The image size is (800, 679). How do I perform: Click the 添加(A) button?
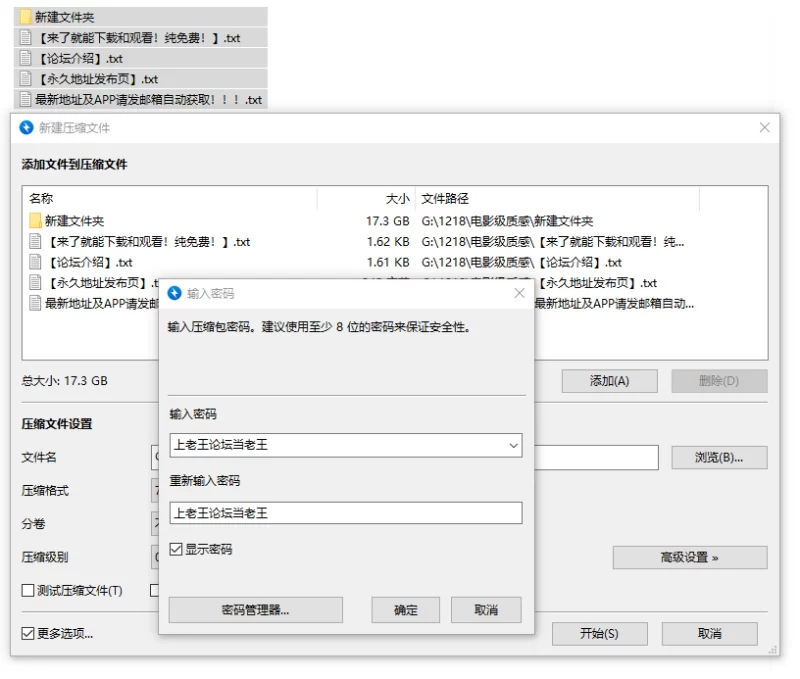[610, 381]
